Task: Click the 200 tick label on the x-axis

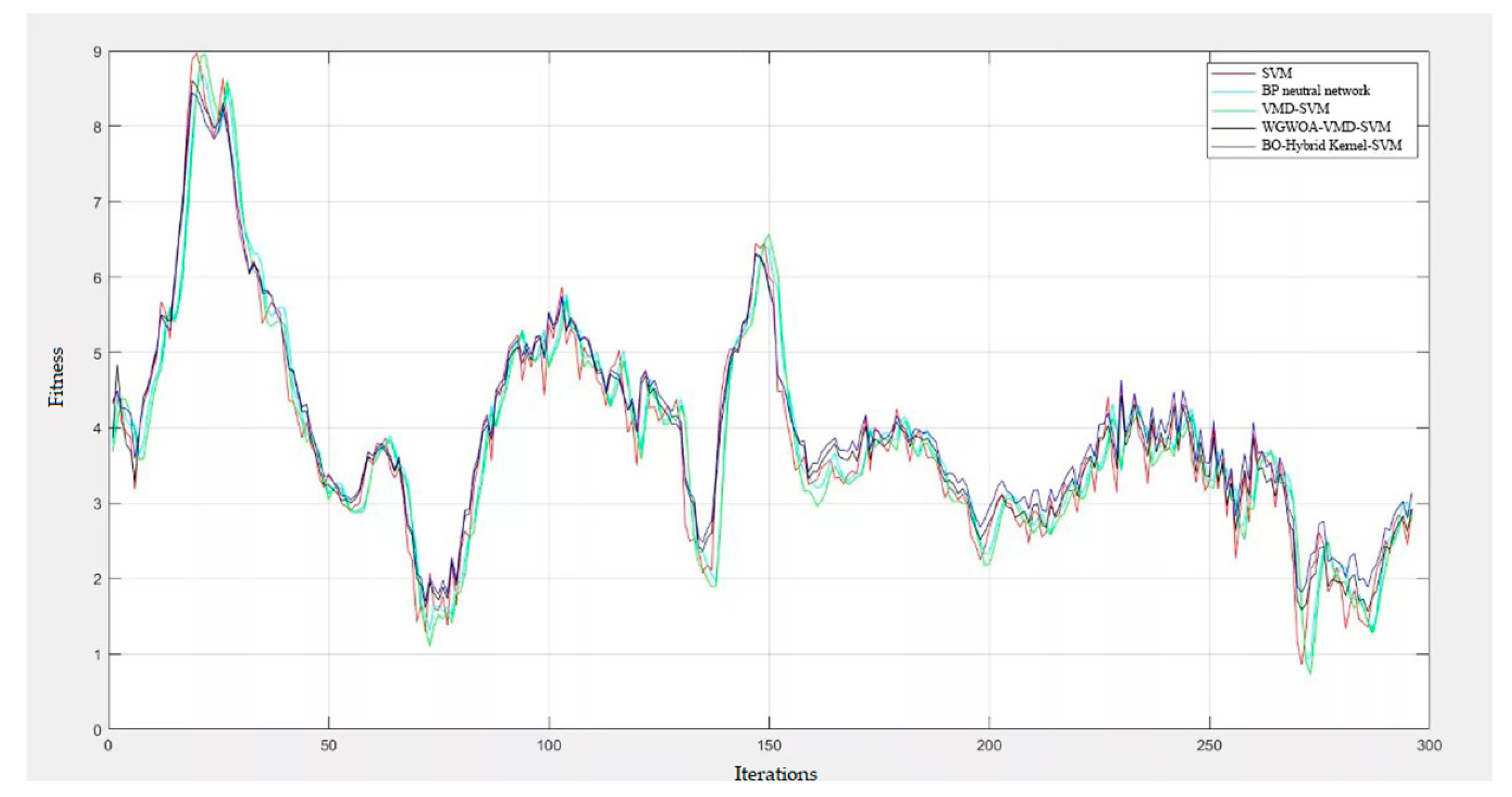Action: [989, 746]
